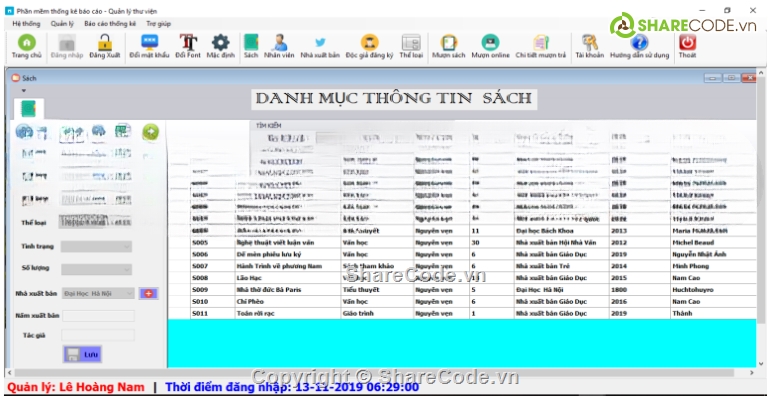Click the 'Dế mèn phiêu lưu ký' title cell
Viewport: 768px width, 396px height.
288,254
